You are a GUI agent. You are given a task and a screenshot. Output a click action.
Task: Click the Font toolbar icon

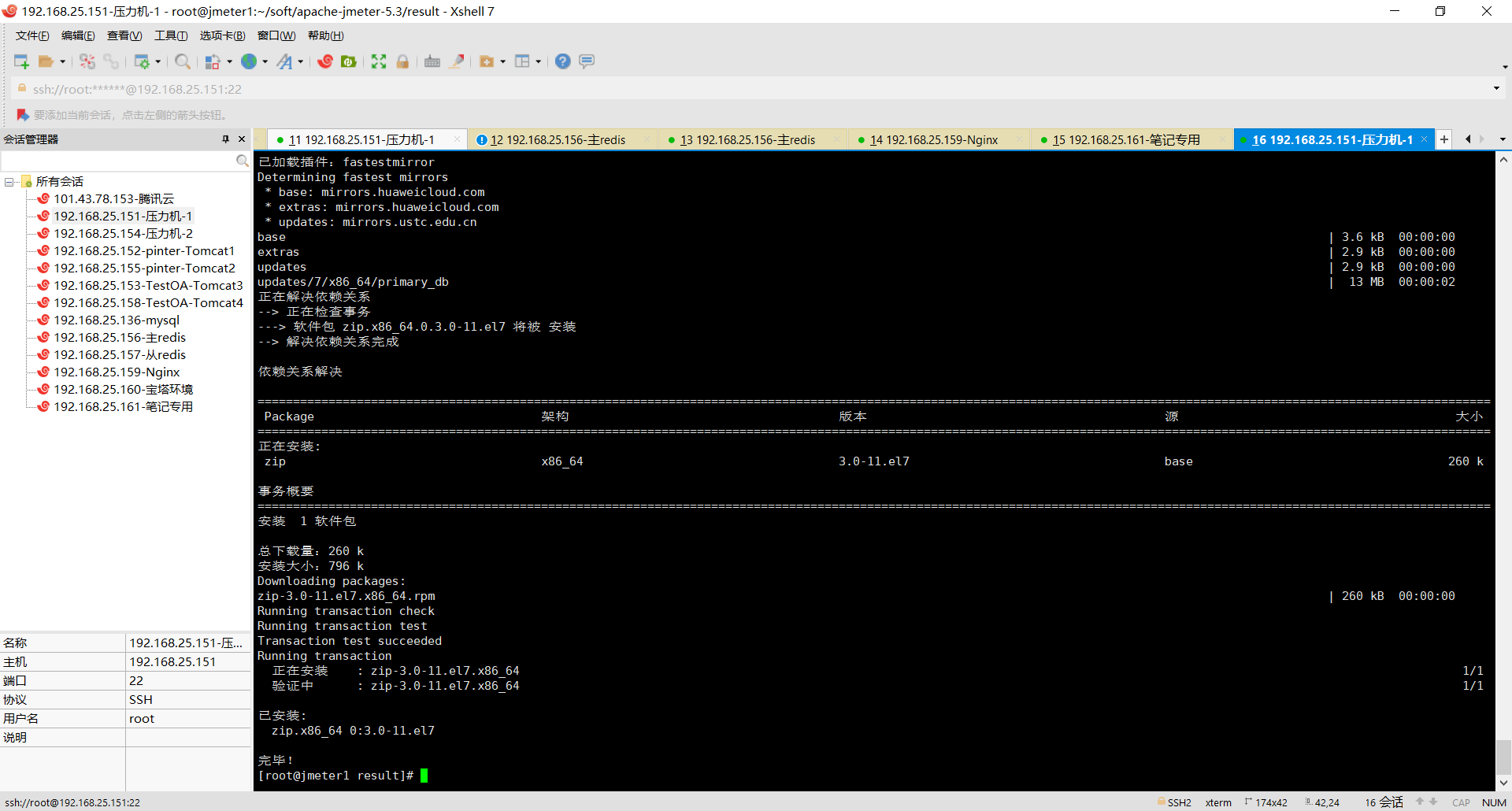[x=284, y=61]
